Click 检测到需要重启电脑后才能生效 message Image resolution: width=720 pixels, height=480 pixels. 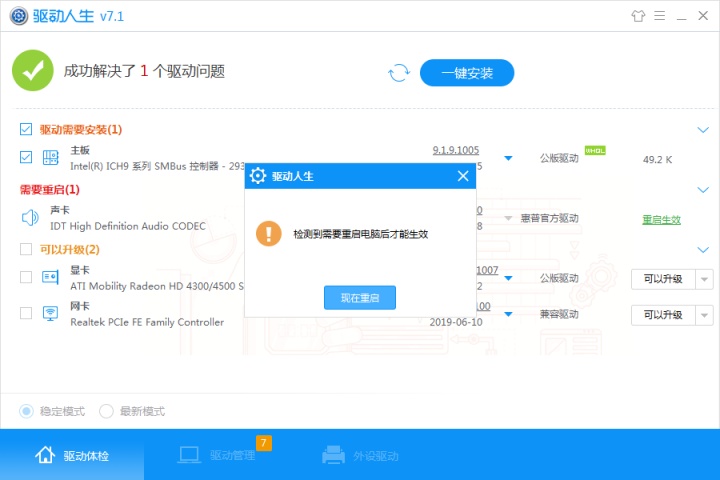pos(360,234)
